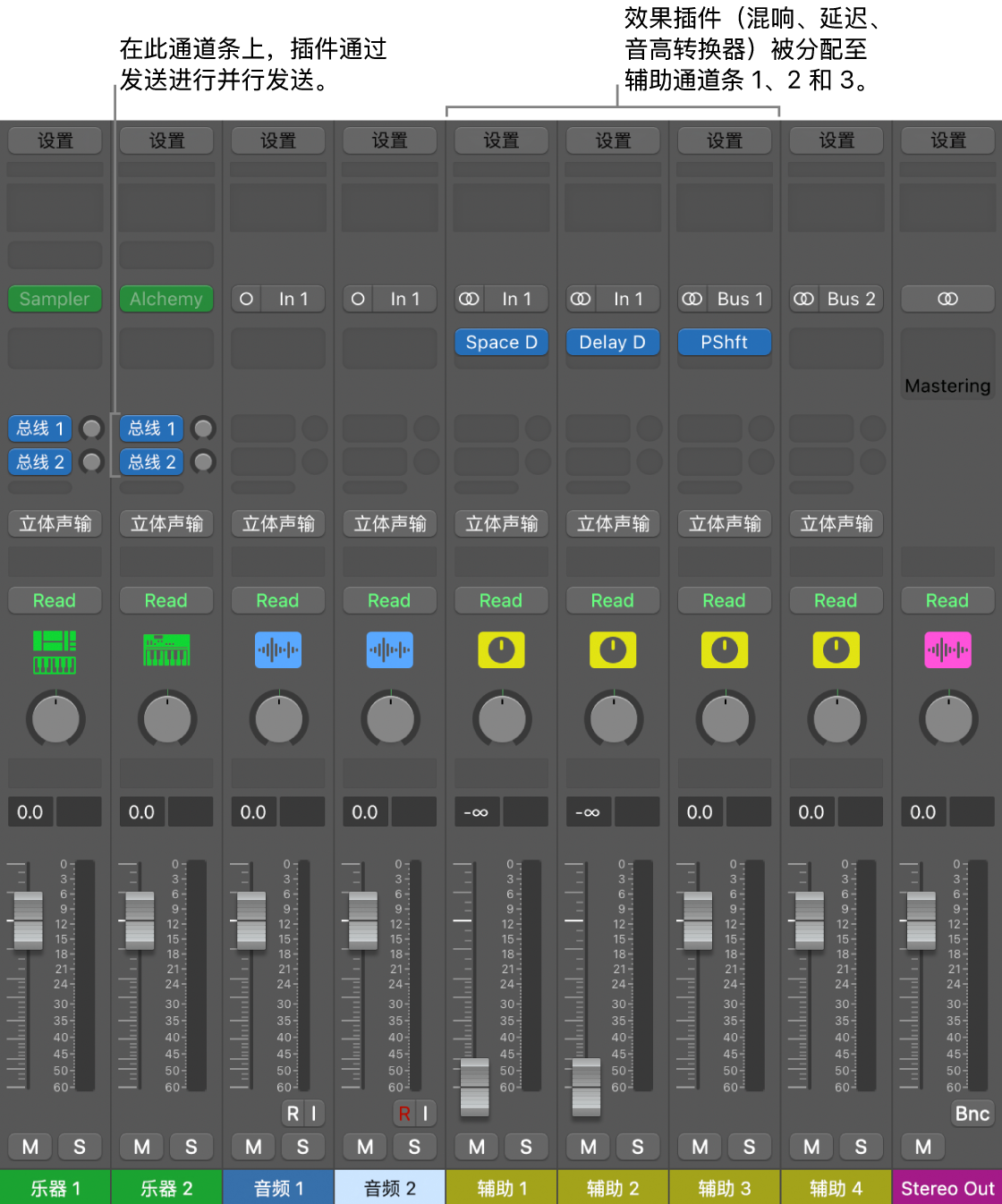Enable record on 音频 1 with R button
Image resolution: width=1002 pixels, height=1204 pixels.
(x=293, y=1114)
